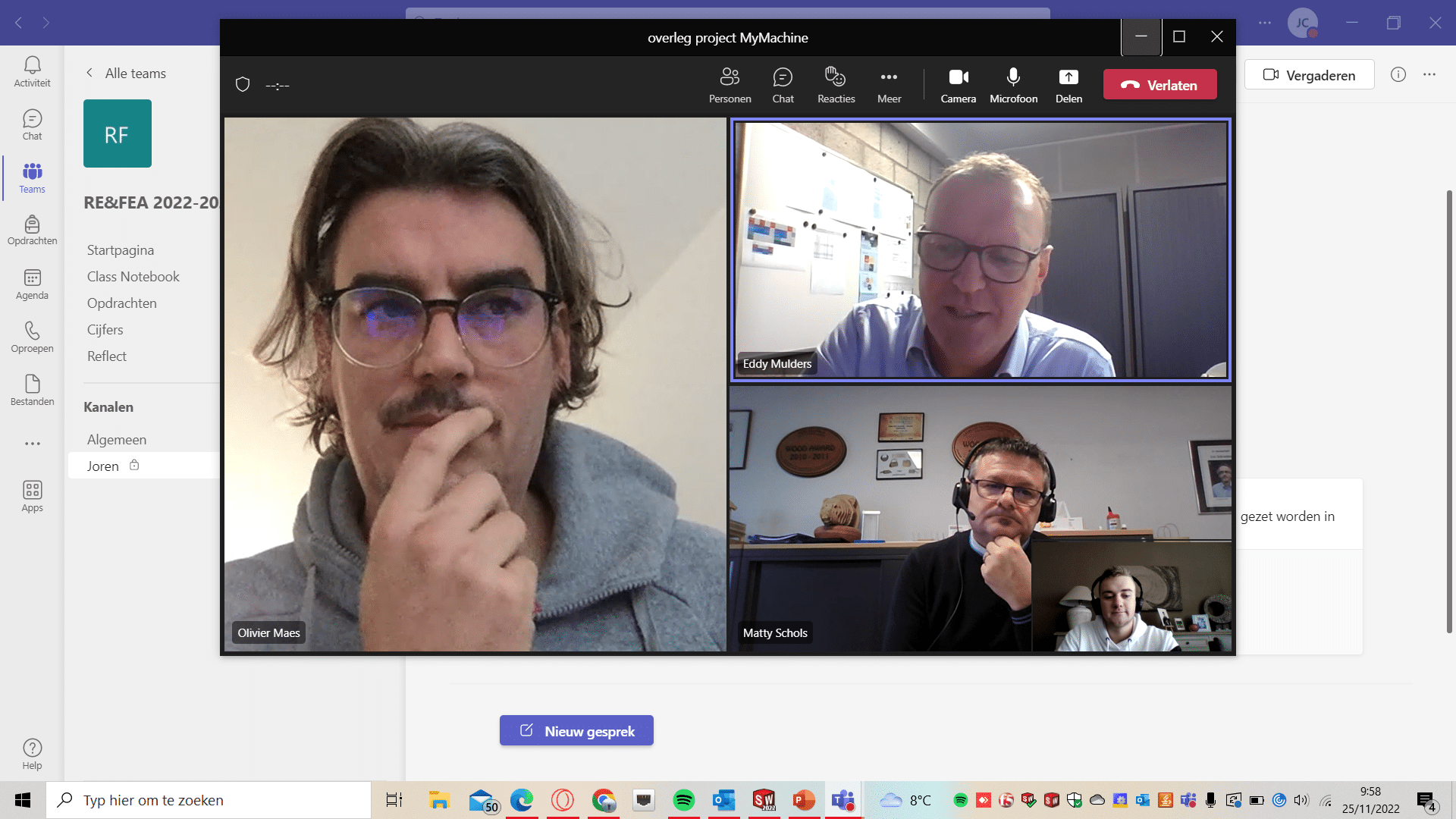Viewport: 1456px width, 819px height.
Task: Open Help in the Teams sidebar
Action: coord(32,755)
